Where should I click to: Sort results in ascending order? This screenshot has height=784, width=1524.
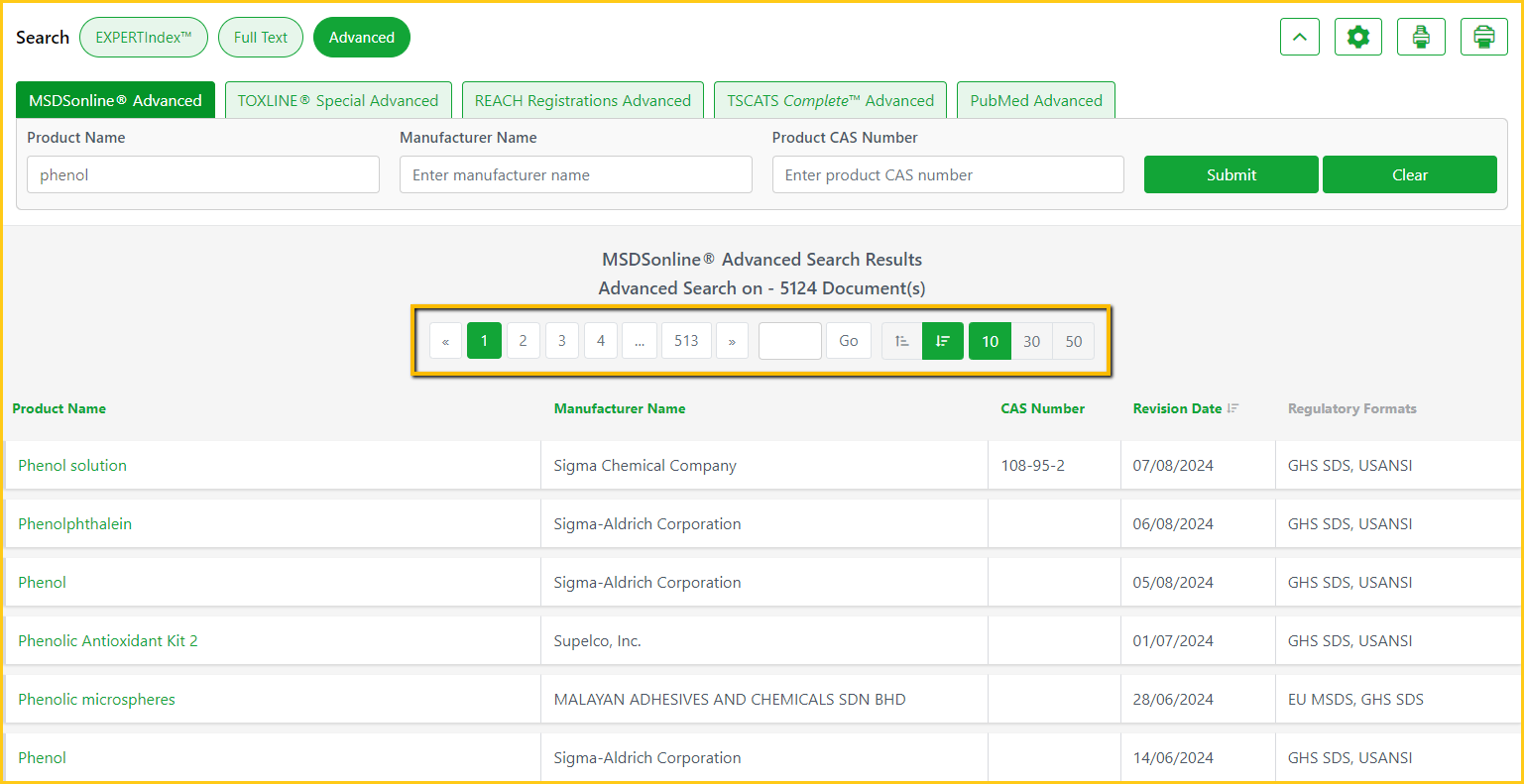tap(901, 341)
